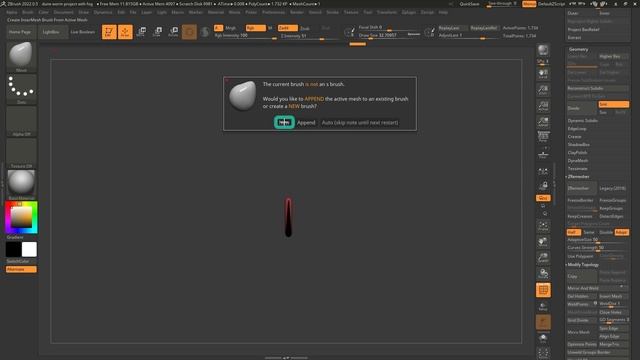Collapse the Geometry section header
This screenshot has width=640, height=360.
click(x=578, y=49)
